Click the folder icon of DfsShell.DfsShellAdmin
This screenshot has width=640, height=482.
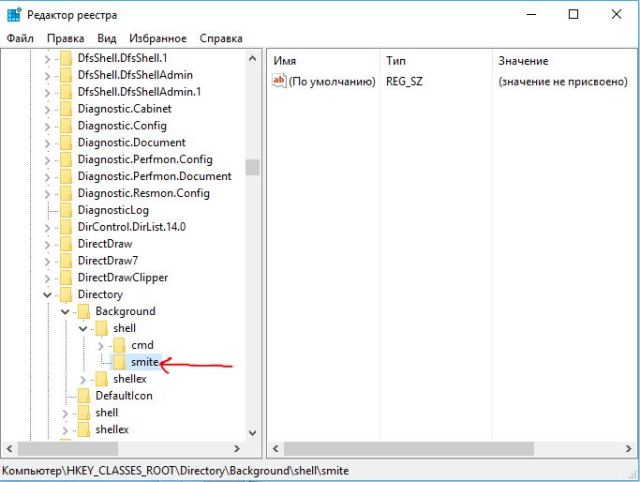[x=66, y=75]
